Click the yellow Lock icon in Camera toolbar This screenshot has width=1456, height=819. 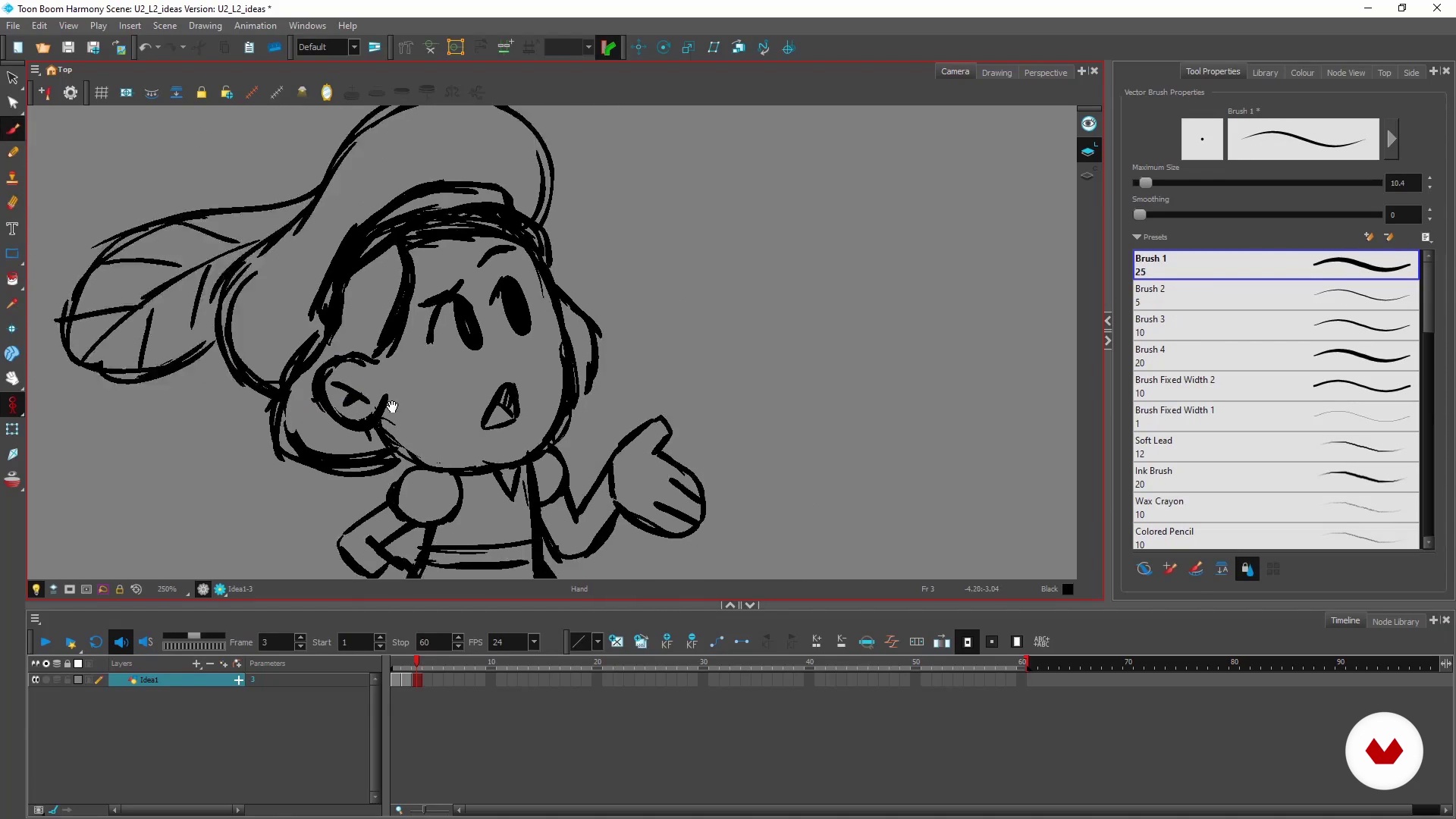[x=201, y=93]
